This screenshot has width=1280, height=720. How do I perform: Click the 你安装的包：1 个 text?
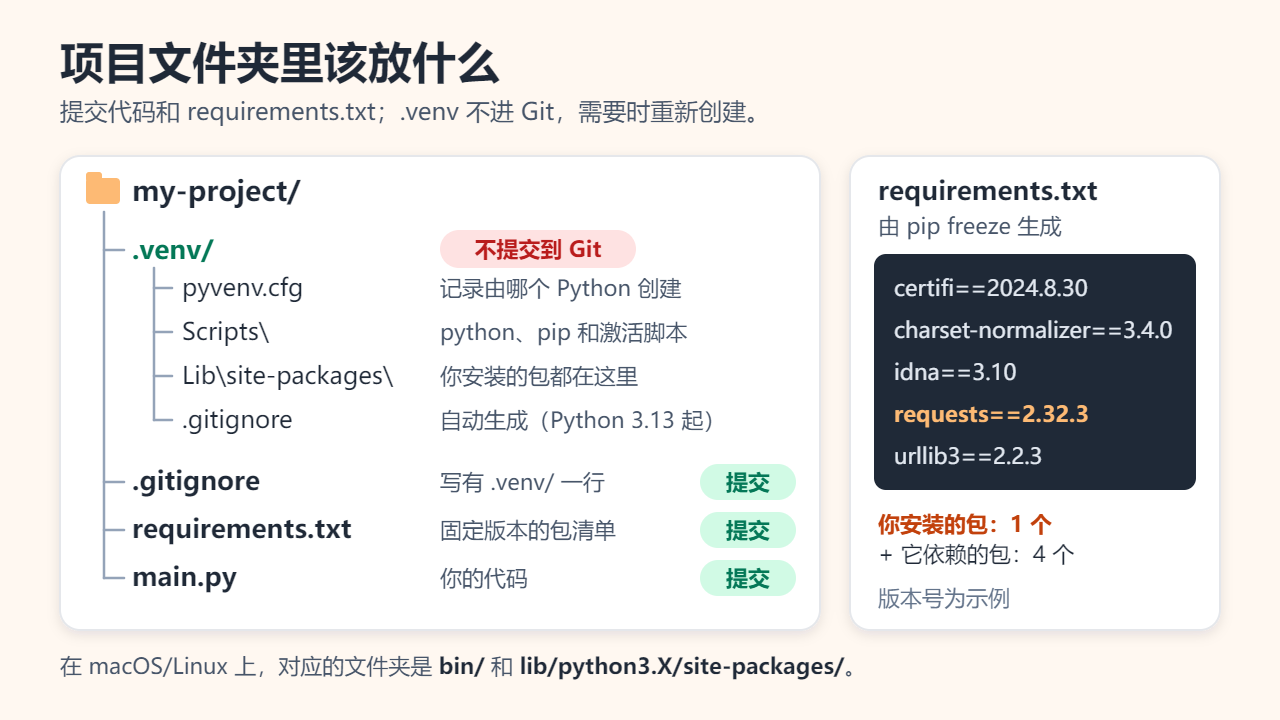965,524
